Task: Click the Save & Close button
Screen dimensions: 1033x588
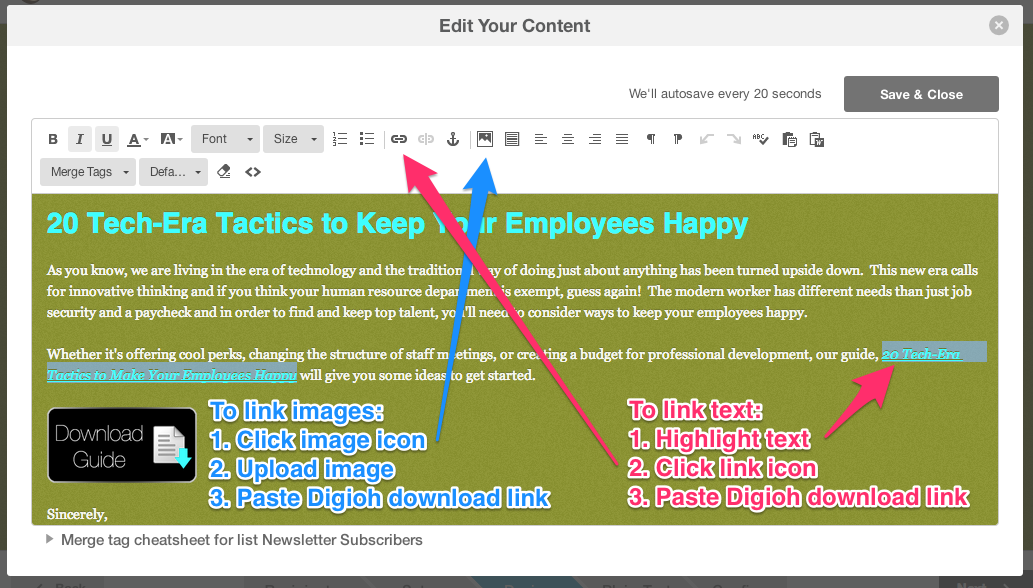Action: point(920,94)
